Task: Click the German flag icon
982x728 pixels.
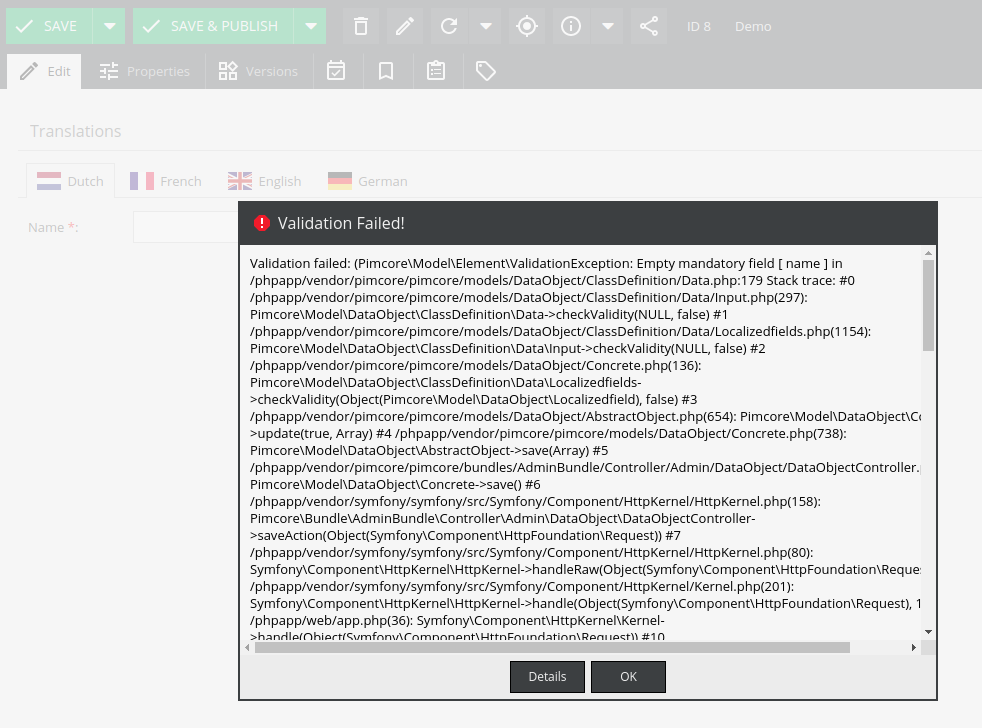Action: [x=339, y=181]
